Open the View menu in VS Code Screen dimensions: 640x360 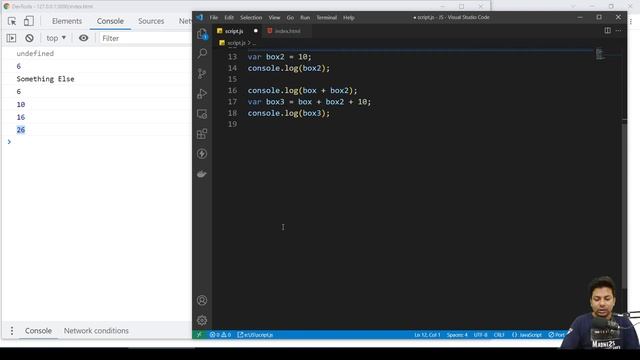tap(274, 18)
